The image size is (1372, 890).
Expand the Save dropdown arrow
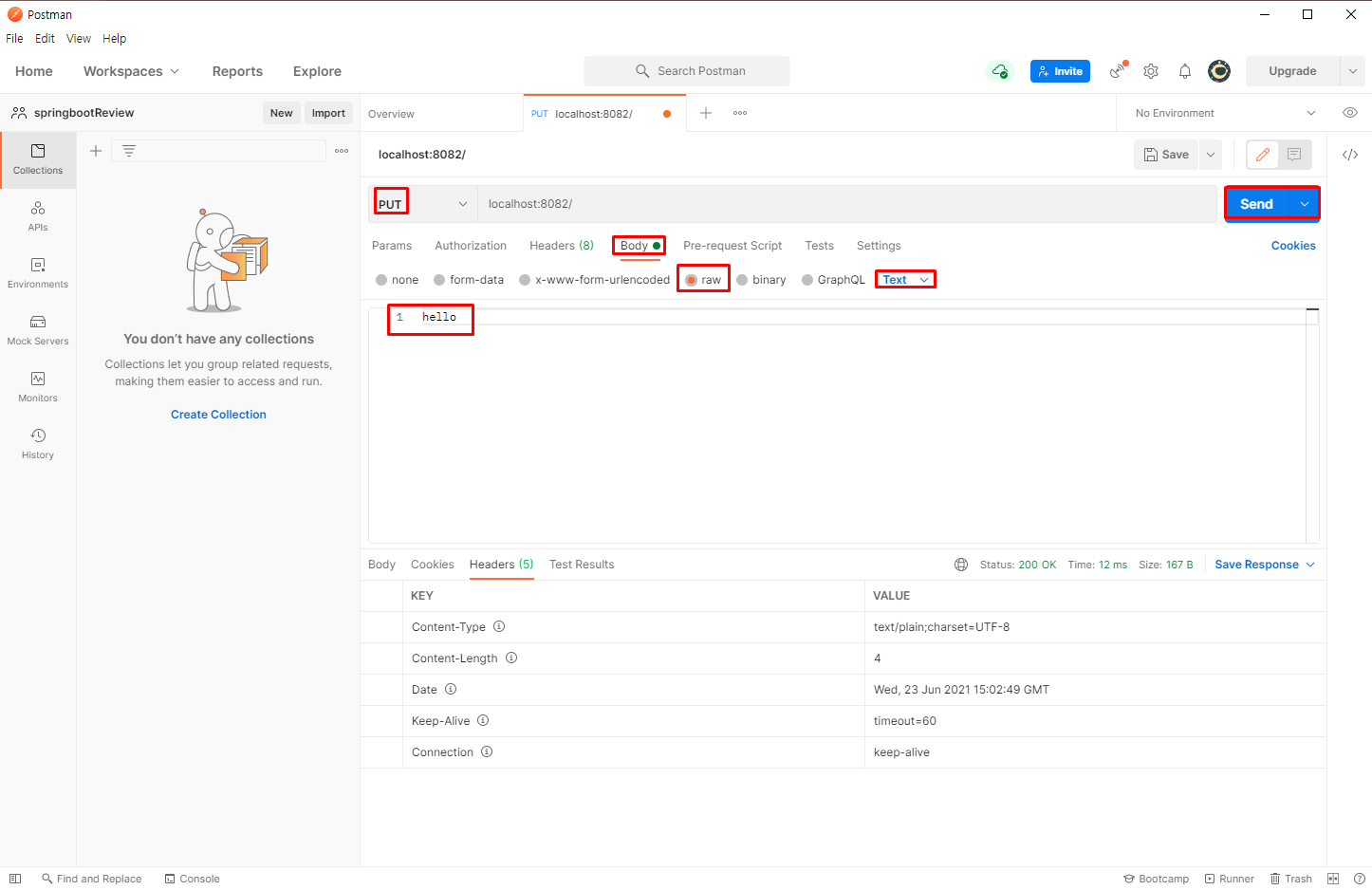tap(1211, 155)
